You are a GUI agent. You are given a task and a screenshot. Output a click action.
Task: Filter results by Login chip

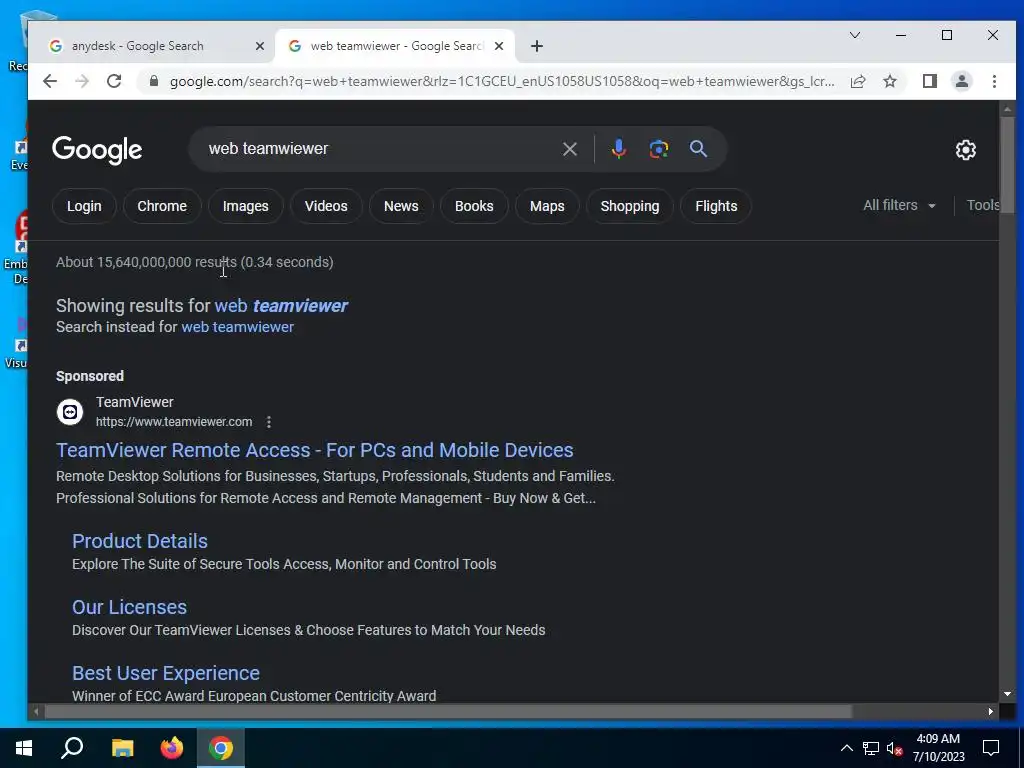[x=84, y=206]
